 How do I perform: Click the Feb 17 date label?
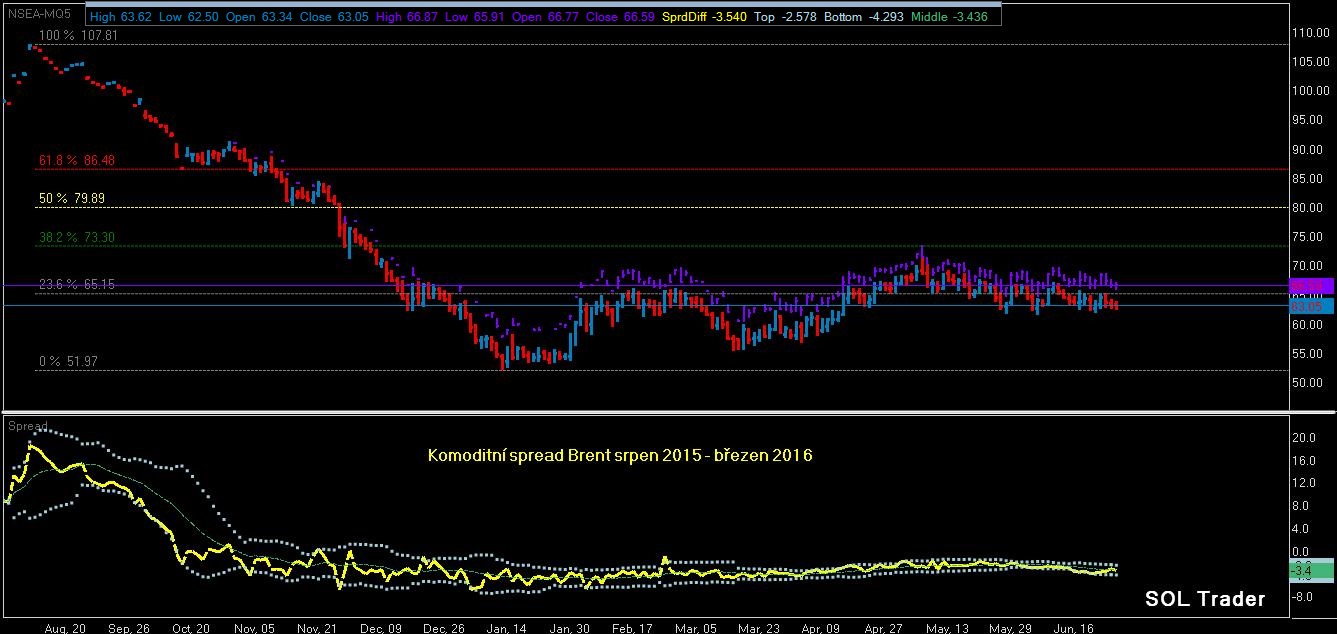point(632,629)
